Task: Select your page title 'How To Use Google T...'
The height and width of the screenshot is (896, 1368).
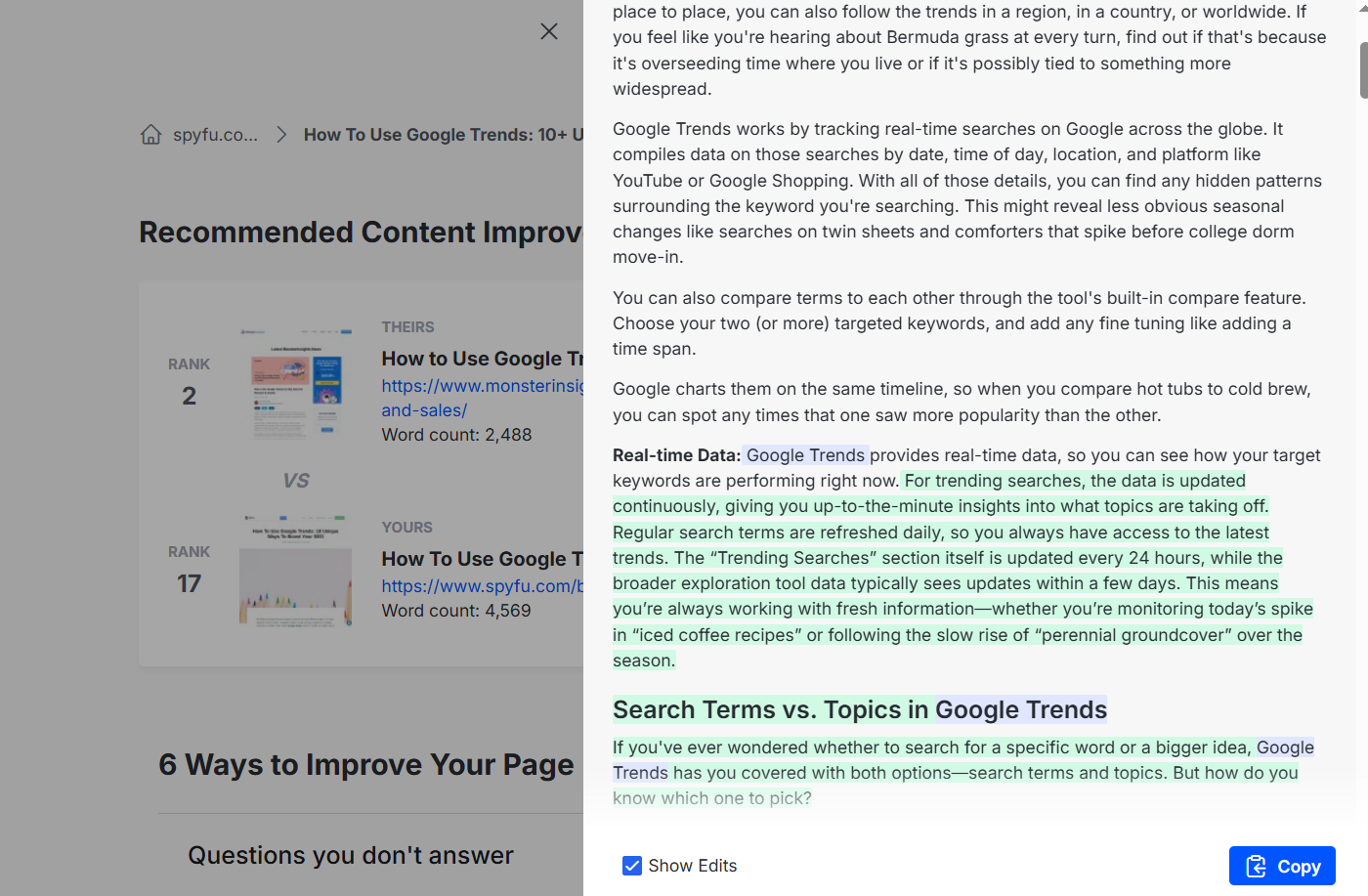Action: pyautogui.click(x=483, y=559)
